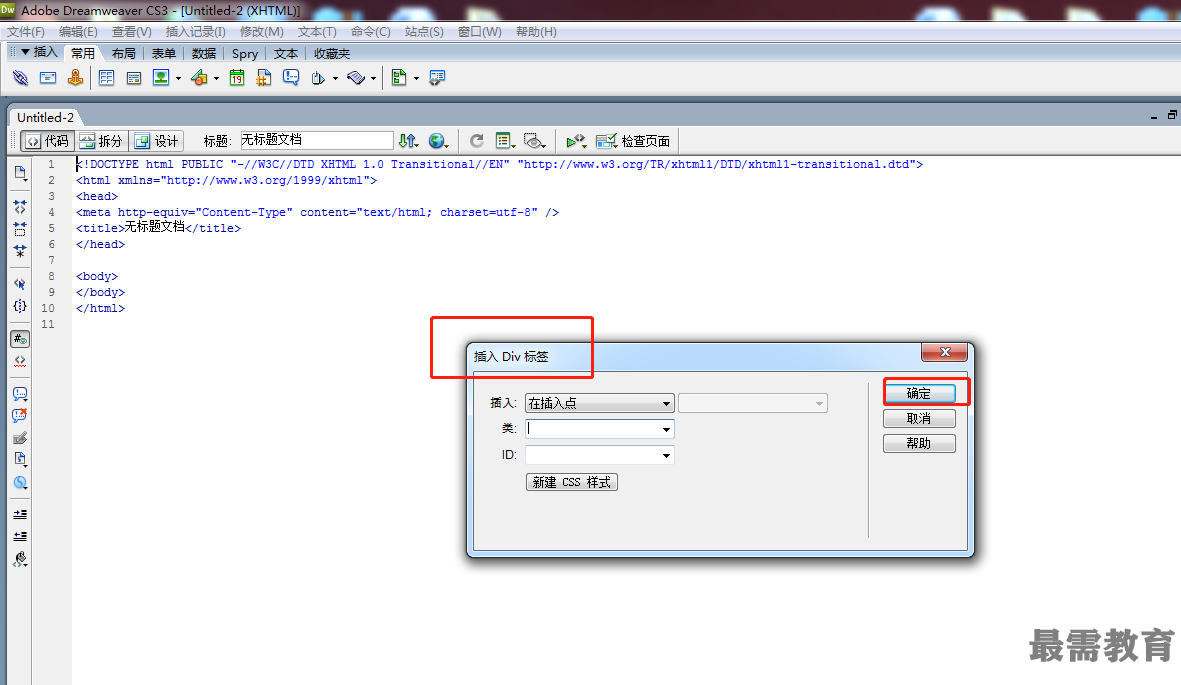Open 修改(M) menu
1181x685 pixels.
261,32
